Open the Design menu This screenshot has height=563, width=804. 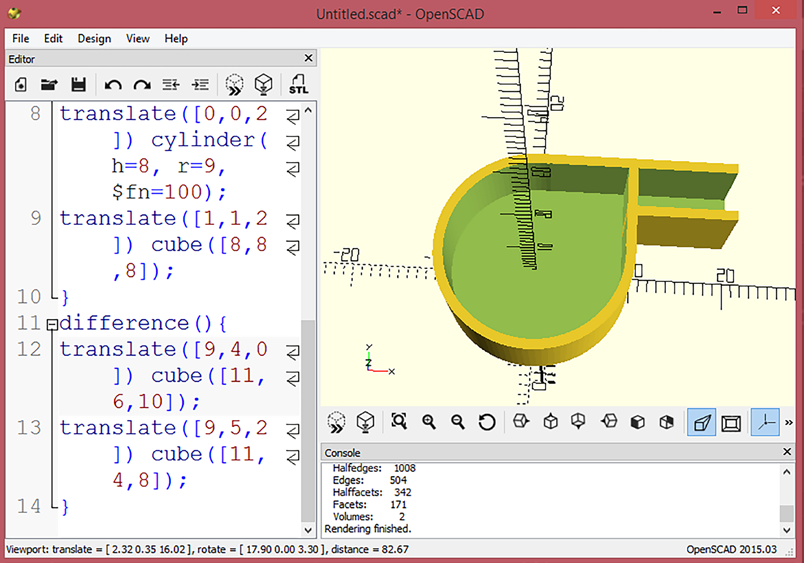tap(94, 38)
